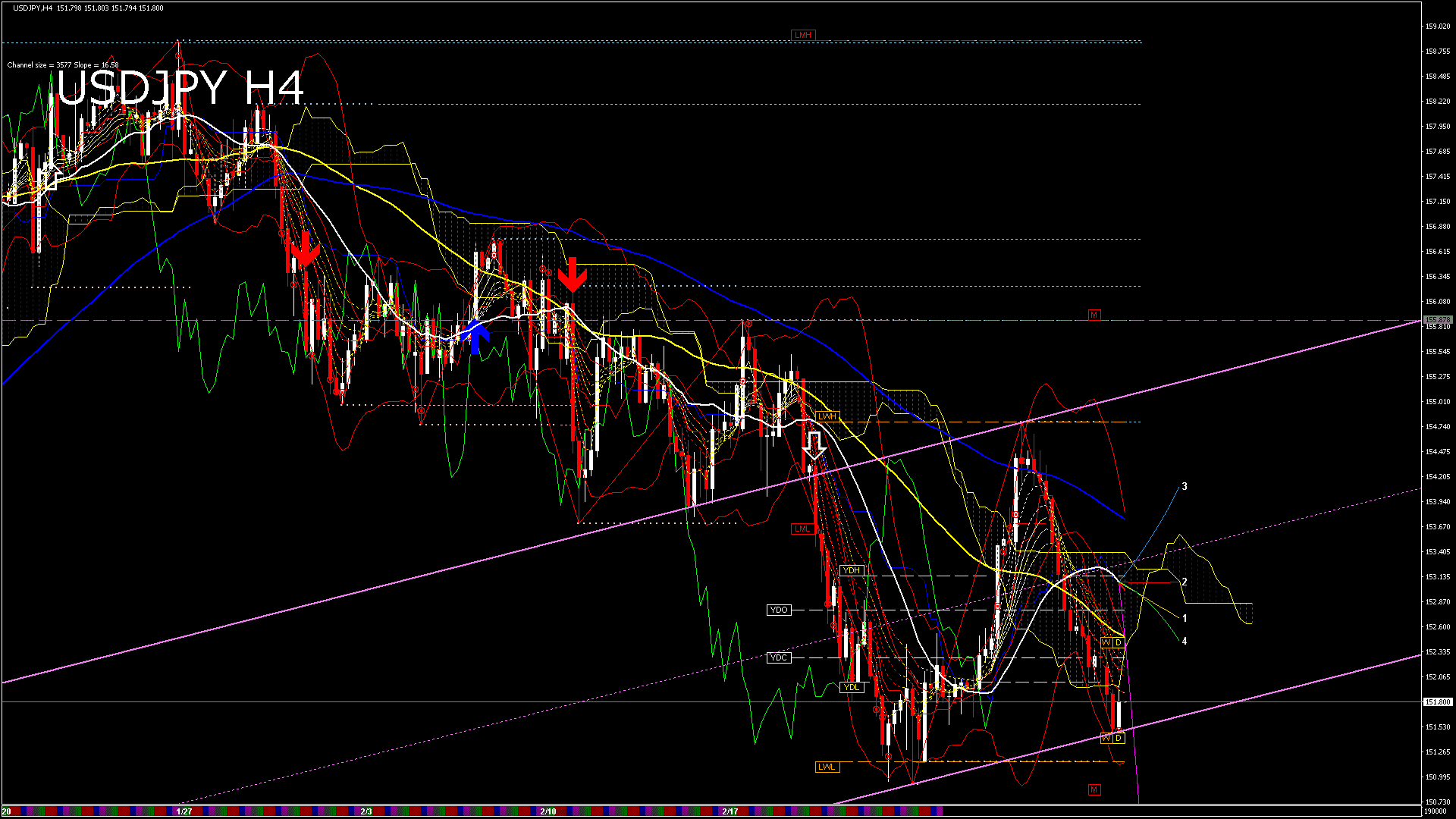Screen dimensions: 1456x819
Task: Click the USDJPY H4 chart title text
Action: click(180, 87)
